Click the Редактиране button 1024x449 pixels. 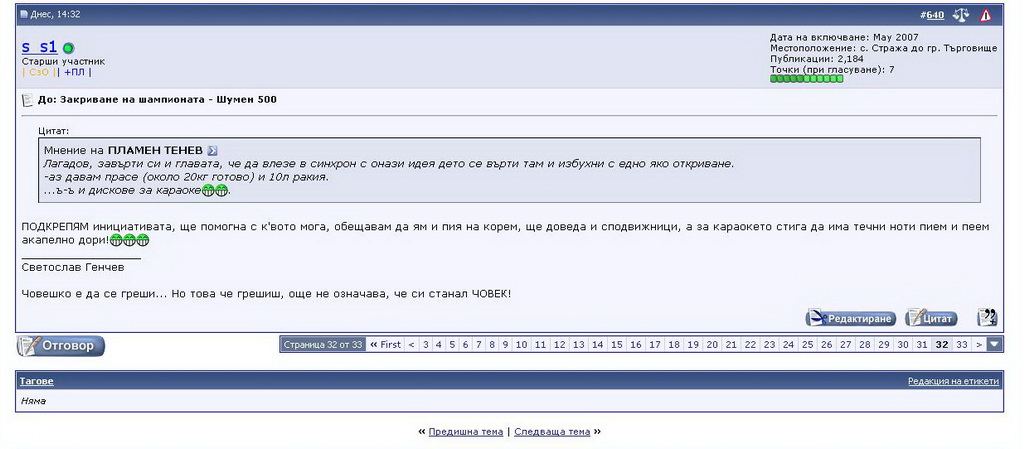(851, 318)
